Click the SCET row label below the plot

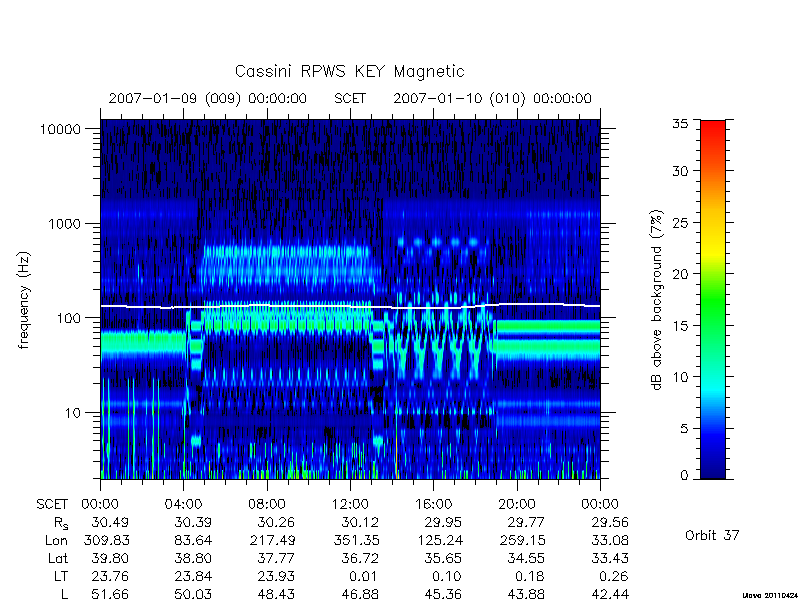point(52,505)
